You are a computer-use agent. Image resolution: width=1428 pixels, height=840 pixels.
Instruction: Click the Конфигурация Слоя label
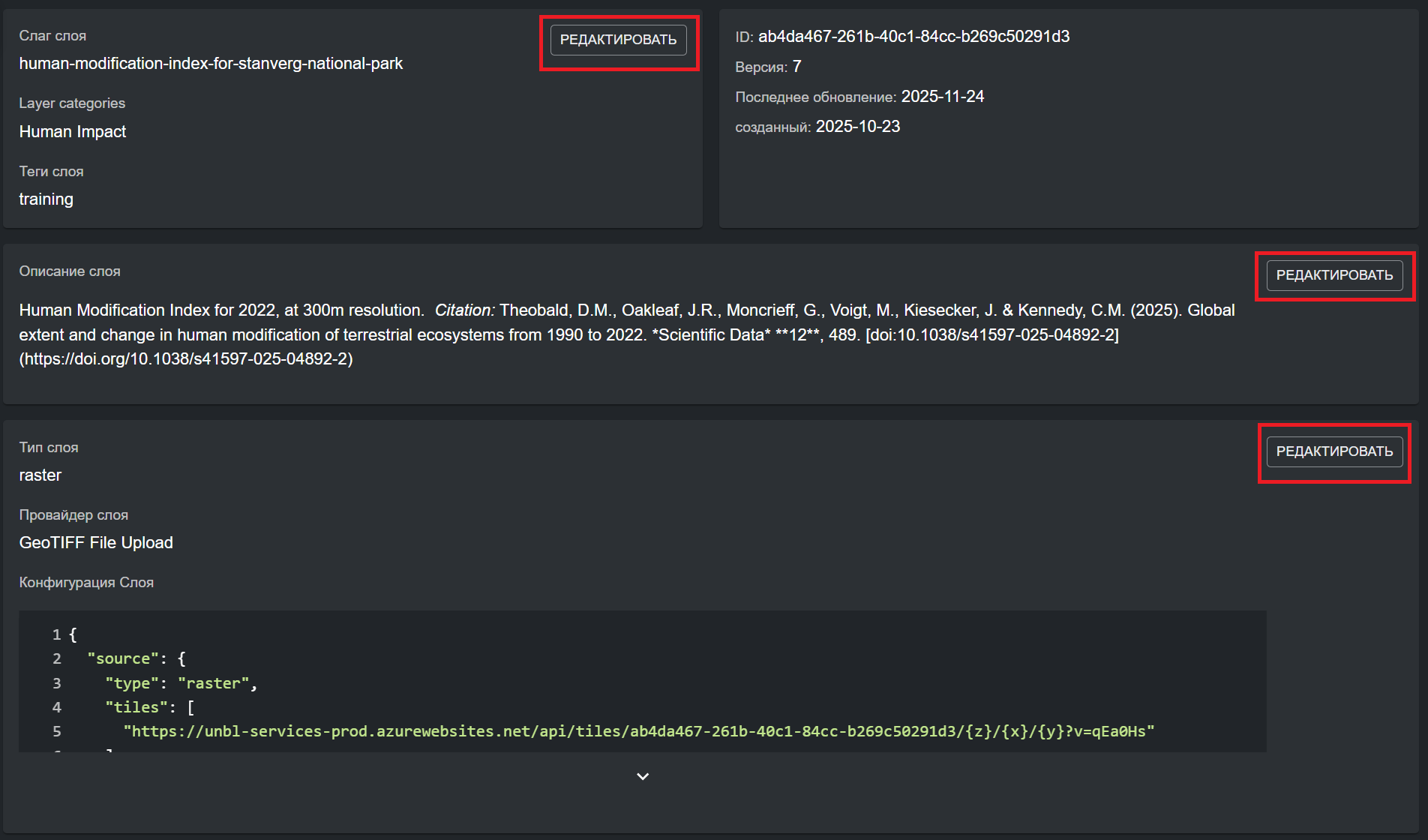86,583
